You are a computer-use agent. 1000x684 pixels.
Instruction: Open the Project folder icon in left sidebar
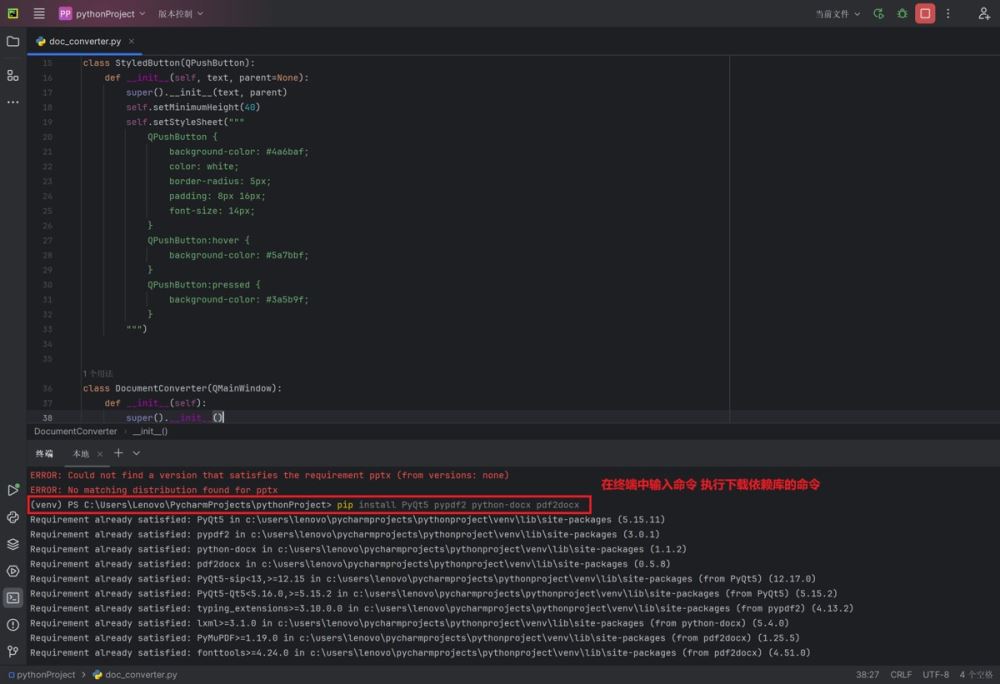pos(12,43)
